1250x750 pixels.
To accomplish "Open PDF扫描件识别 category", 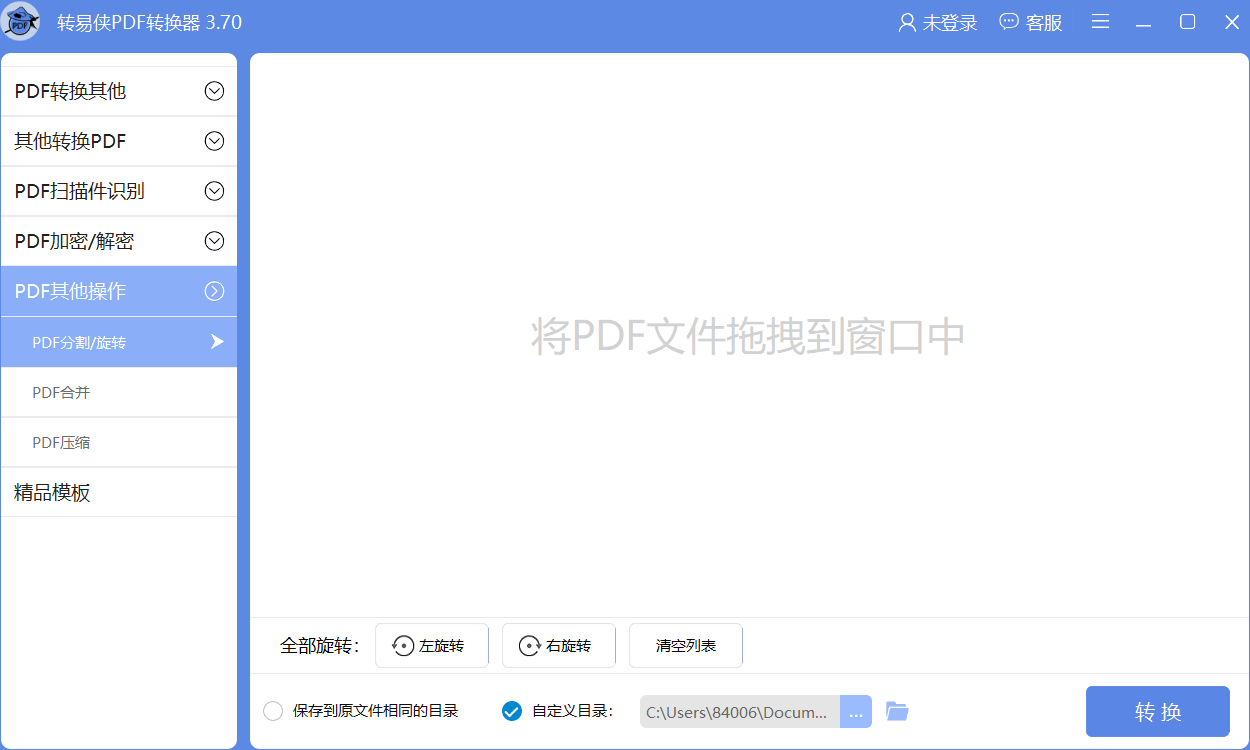I will click(x=119, y=191).
